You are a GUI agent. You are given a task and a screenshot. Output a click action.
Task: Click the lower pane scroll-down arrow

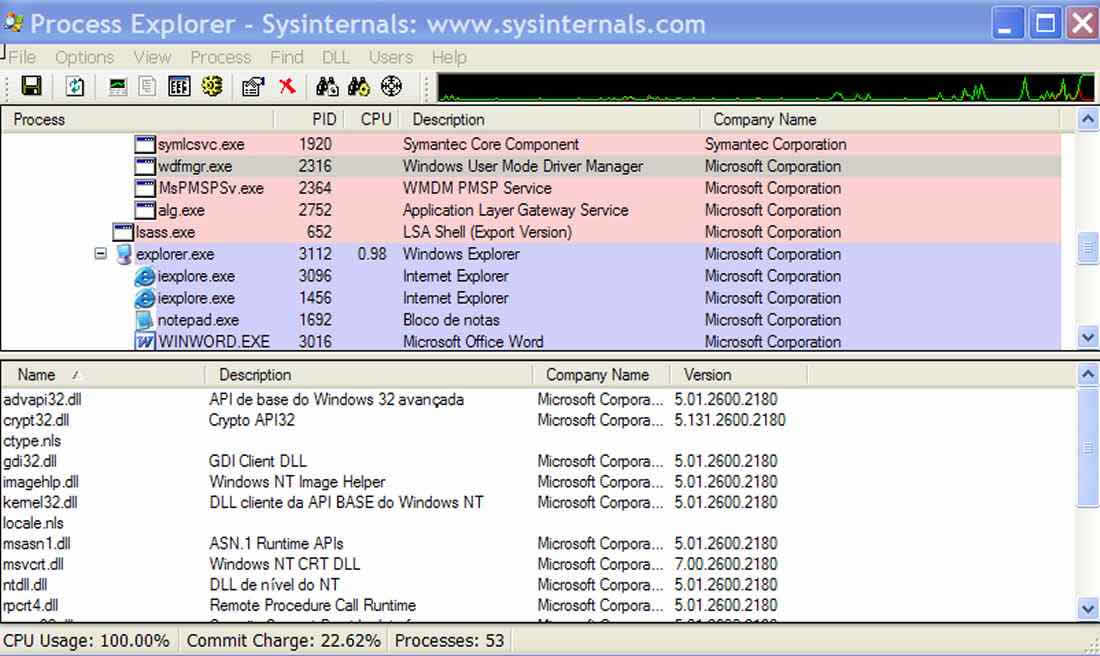coord(1087,608)
